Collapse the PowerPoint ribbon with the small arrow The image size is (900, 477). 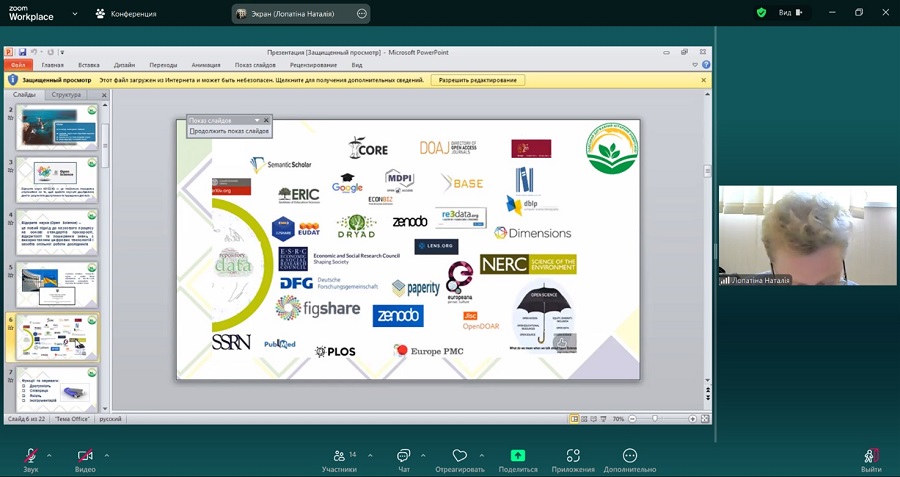pyautogui.click(x=695, y=65)
